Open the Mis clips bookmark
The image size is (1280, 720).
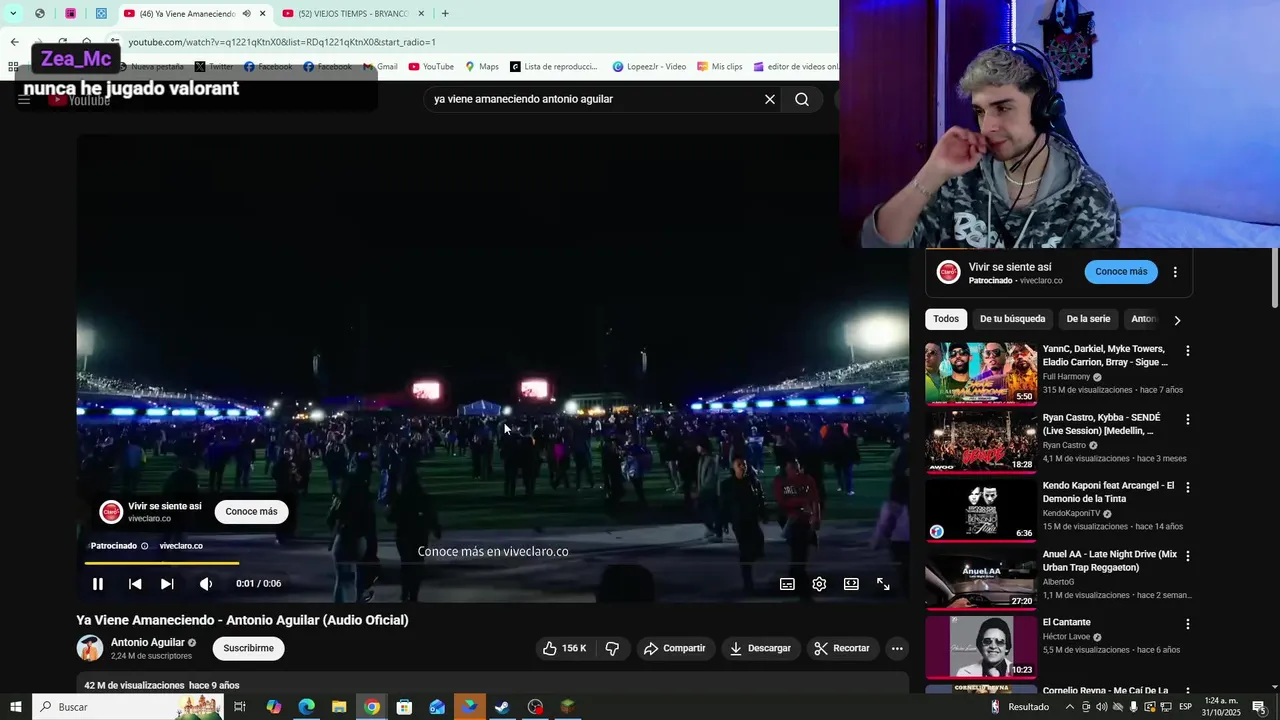pyautogui.click(x=719, y=67)
